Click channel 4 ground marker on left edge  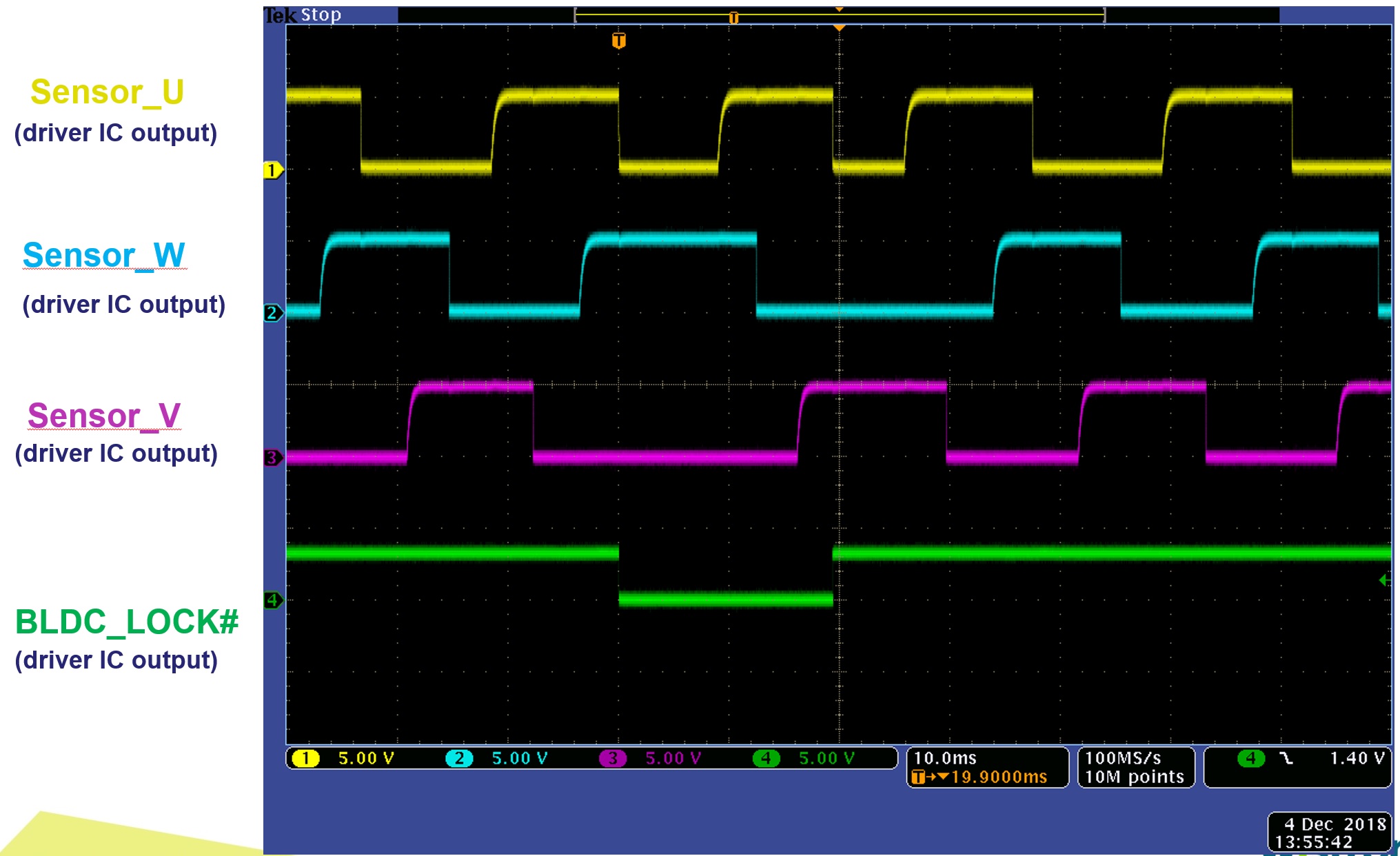click(x=272, y=600)
